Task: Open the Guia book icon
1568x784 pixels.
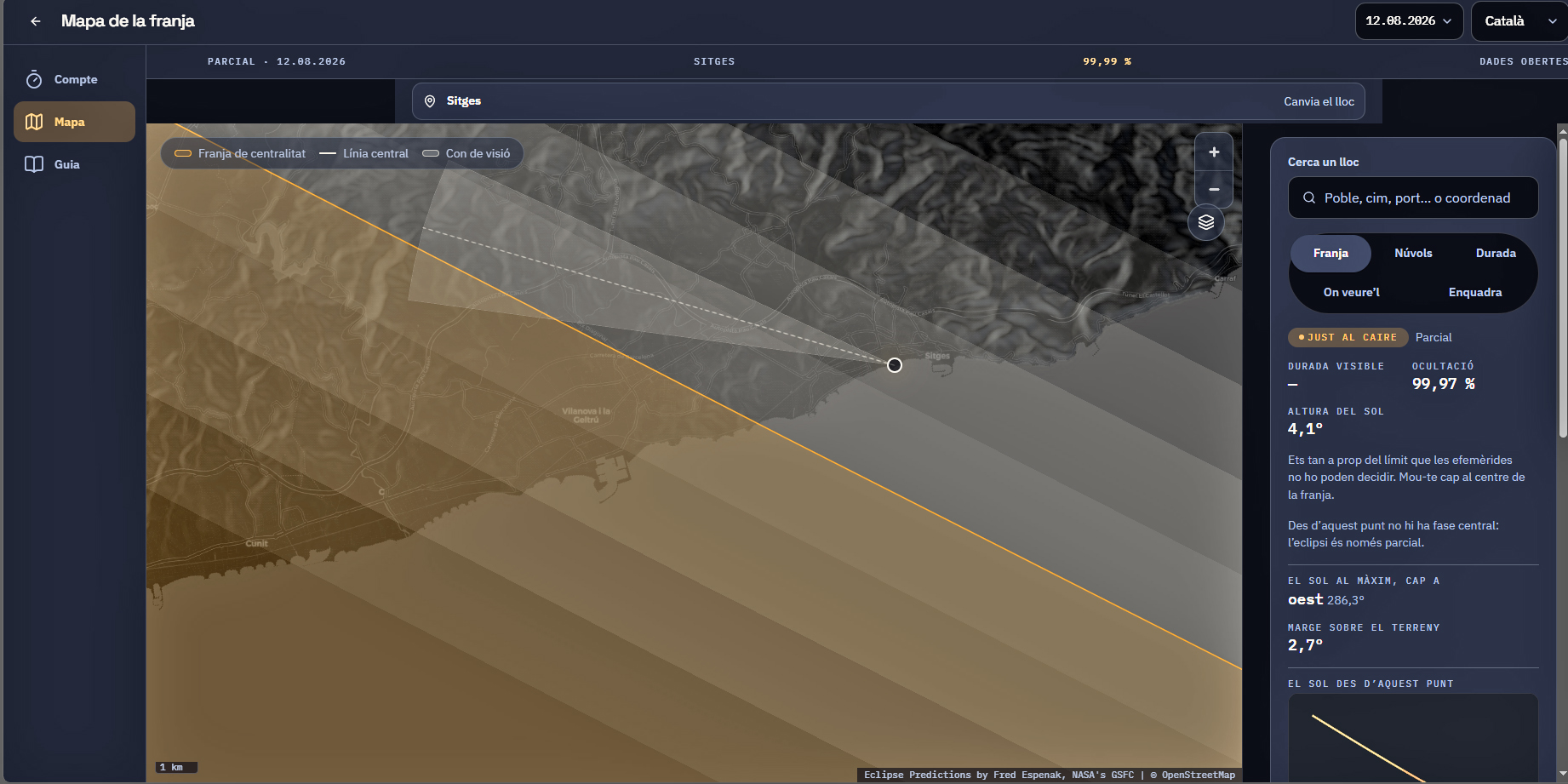Action: pos(34,164)
